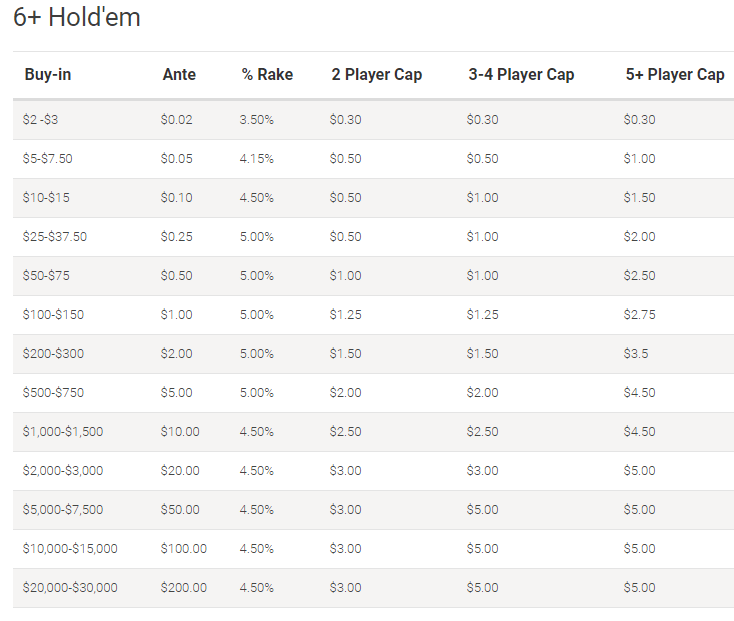Select the $10,000-$15,000 buy-in cell
The height and width of the screenshot is (621, 734).
pos(70,548)
